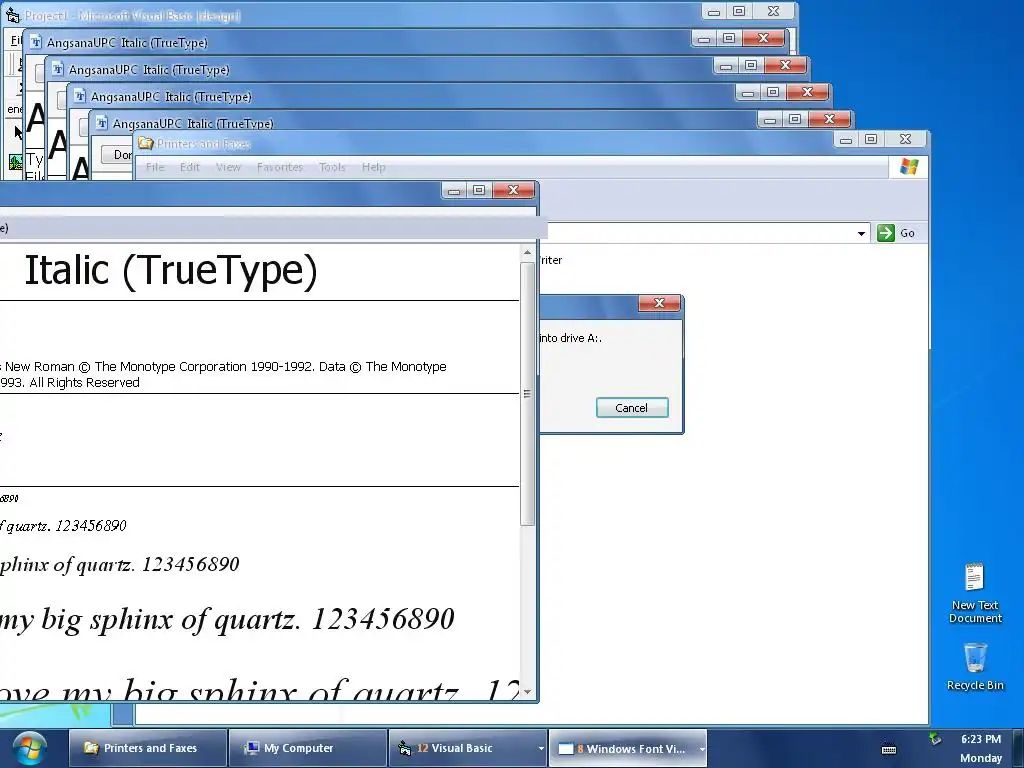This screenshot has height=768, width=1024.
Task: Click the font viewer scroll up arrow
Action: (x=528, y=252)
